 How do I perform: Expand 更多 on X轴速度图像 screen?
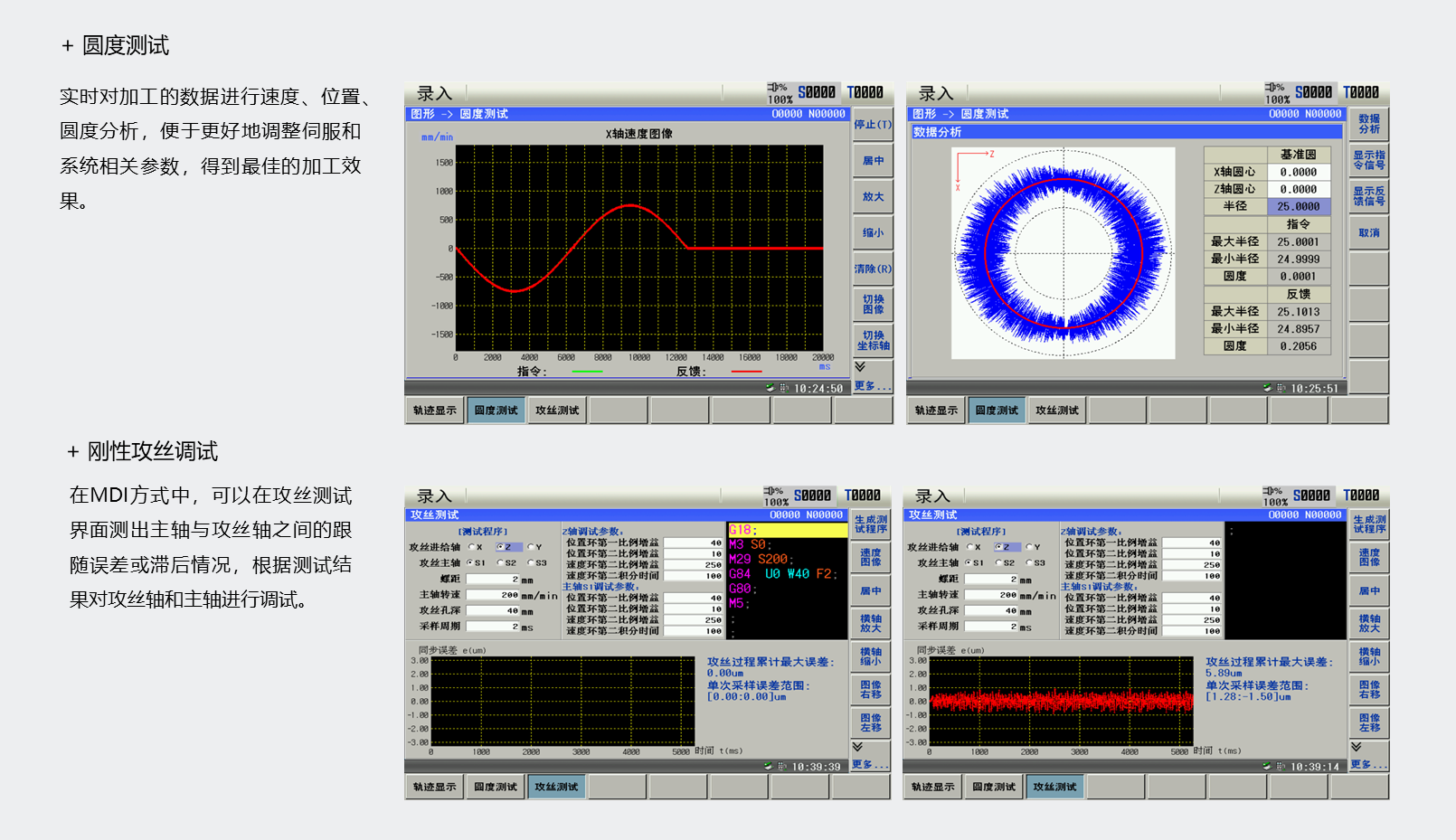(871, 386)
